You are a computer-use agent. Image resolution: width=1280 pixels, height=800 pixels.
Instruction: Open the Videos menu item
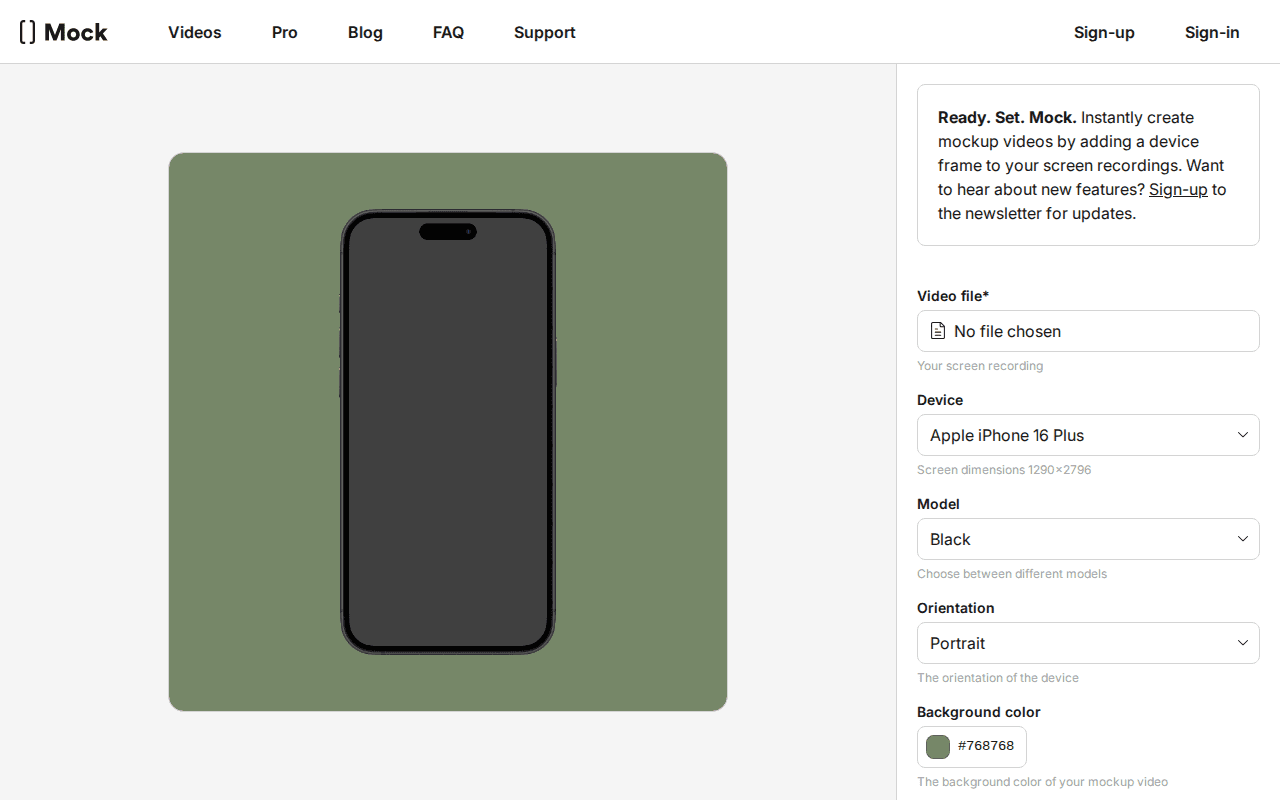point(195,32)
